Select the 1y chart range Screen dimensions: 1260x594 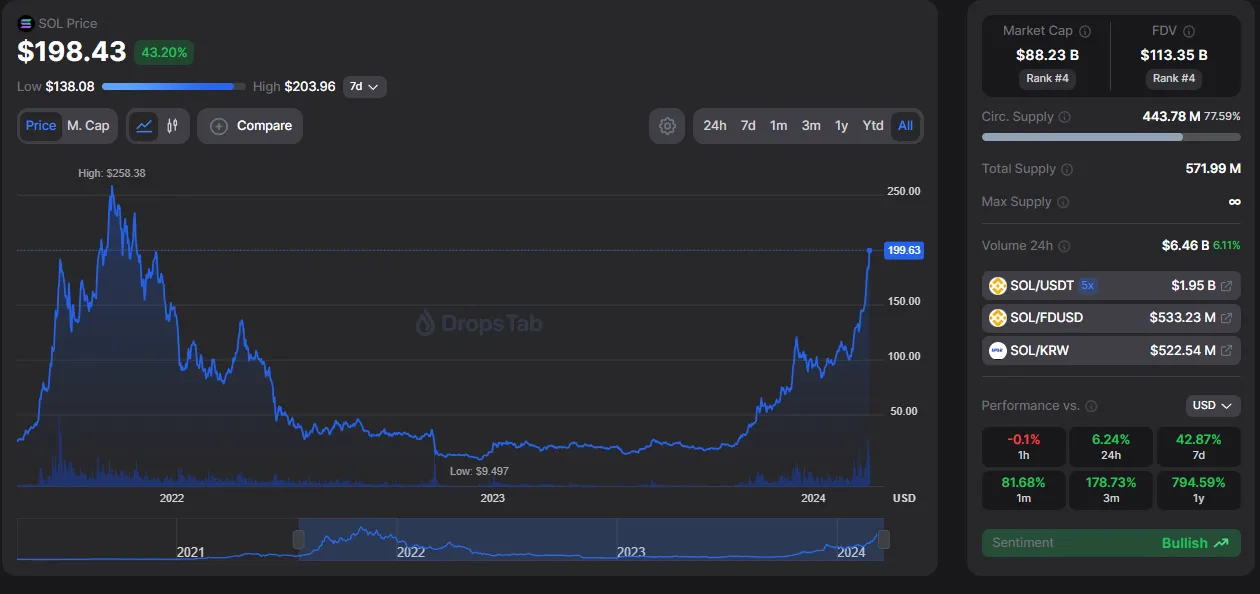click(842, 126)
